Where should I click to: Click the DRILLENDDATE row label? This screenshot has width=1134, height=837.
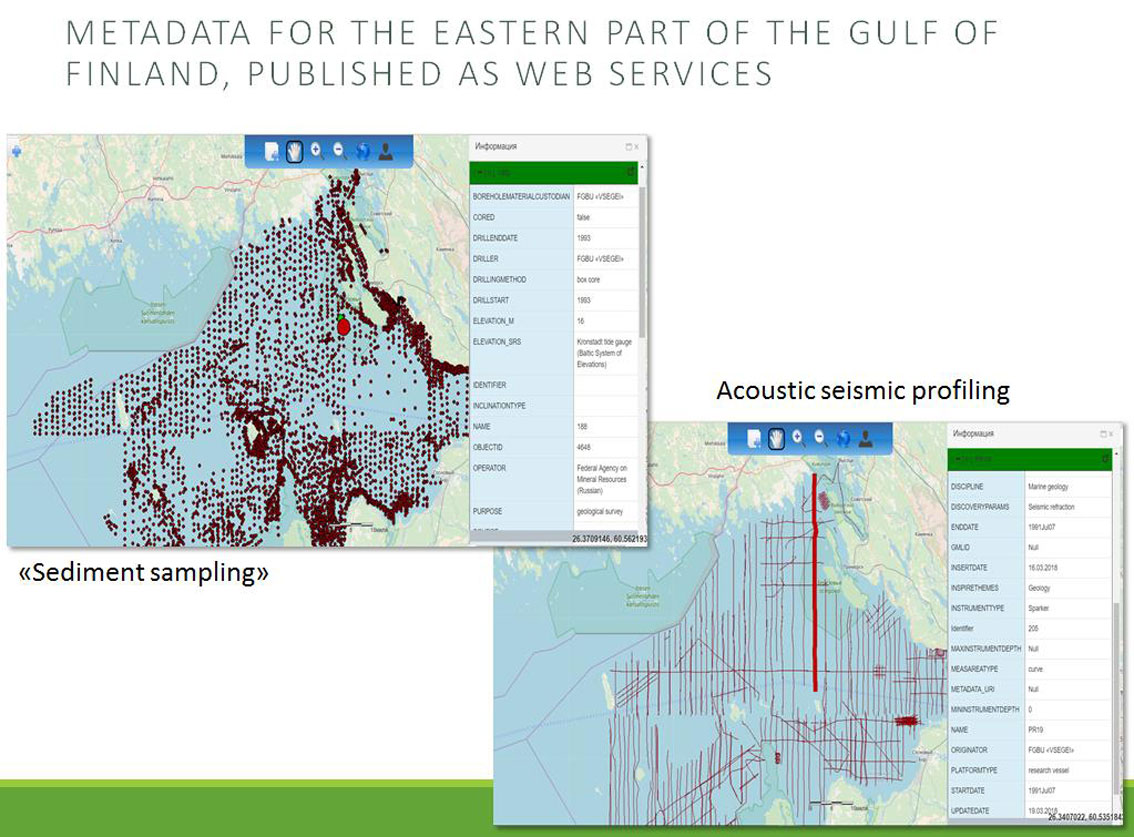[x=495, y=238]
